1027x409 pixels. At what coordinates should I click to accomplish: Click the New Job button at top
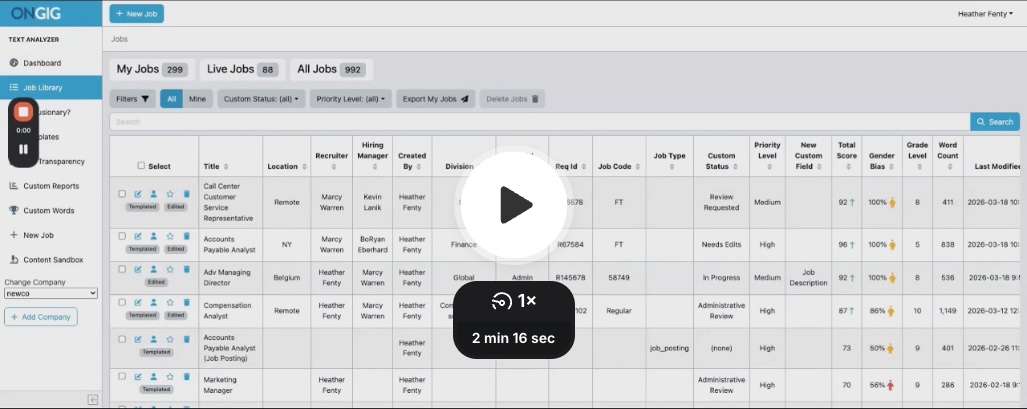[136, 14]
